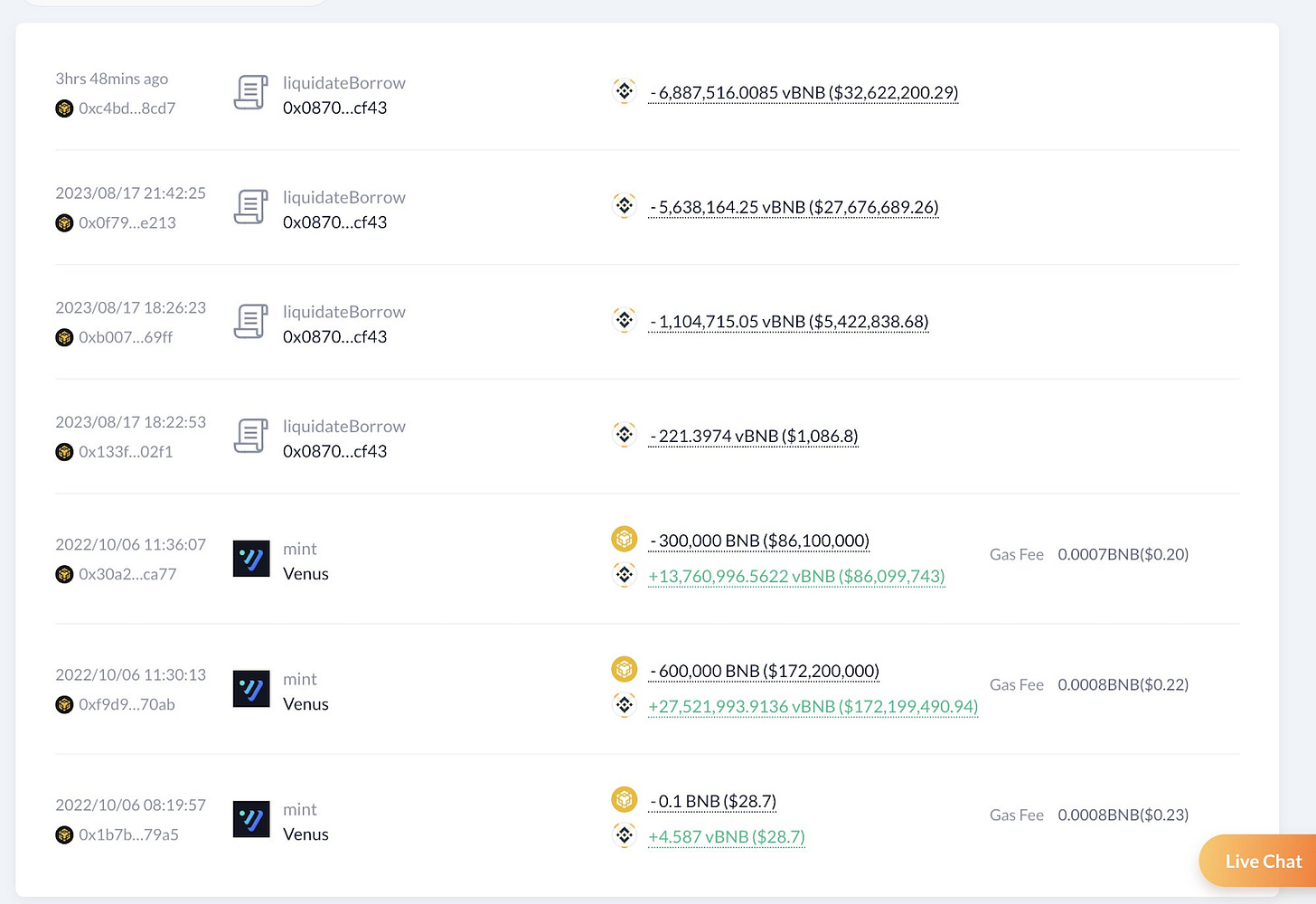Viewport: 1316px width, 904px height.
Task: Open transaction hash 0x30a2...ca77
Action: click(x=127, y=575)
